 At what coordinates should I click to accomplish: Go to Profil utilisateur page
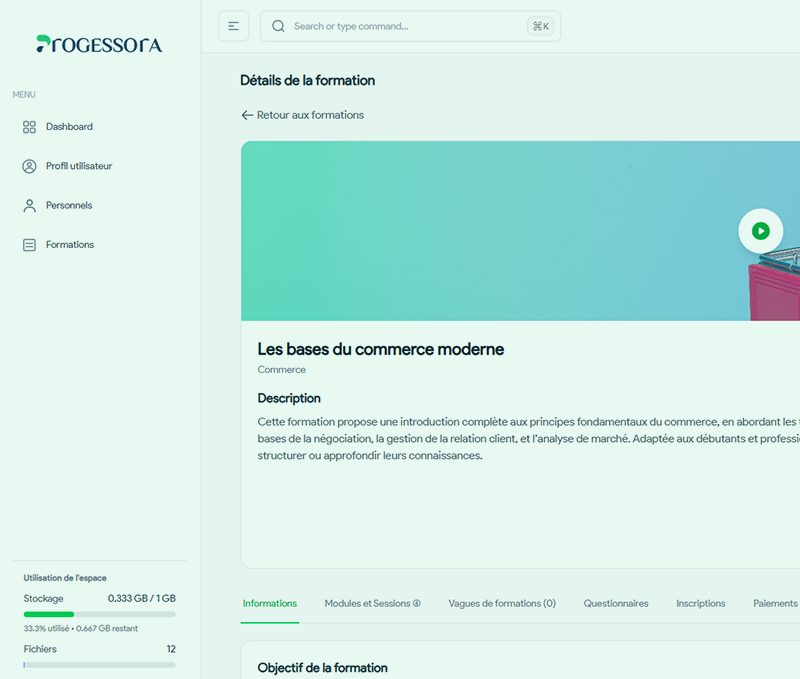(78, 166)
